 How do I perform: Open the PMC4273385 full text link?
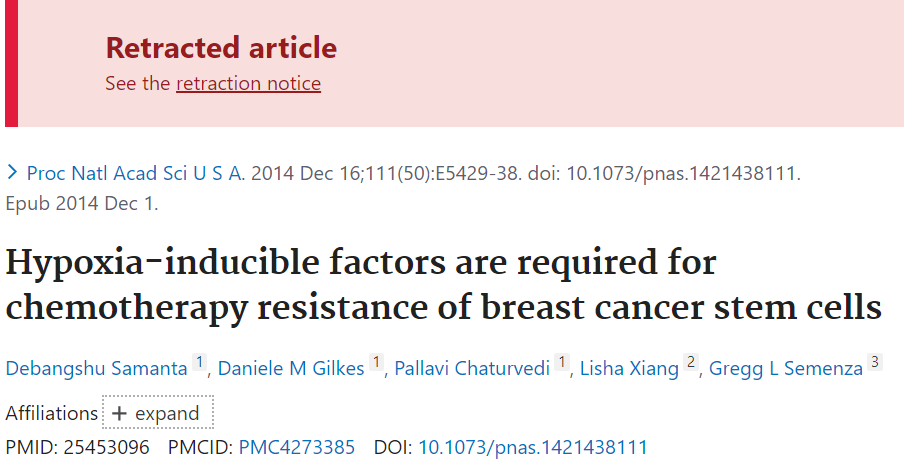click(x=297, y=447)
